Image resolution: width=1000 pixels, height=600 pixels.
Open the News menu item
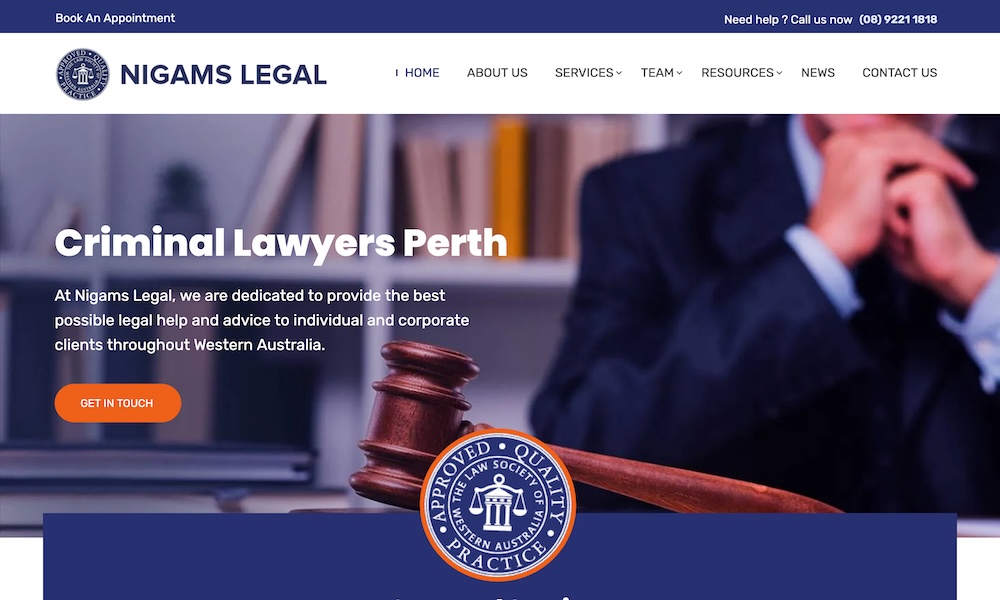tap(818, 73)
